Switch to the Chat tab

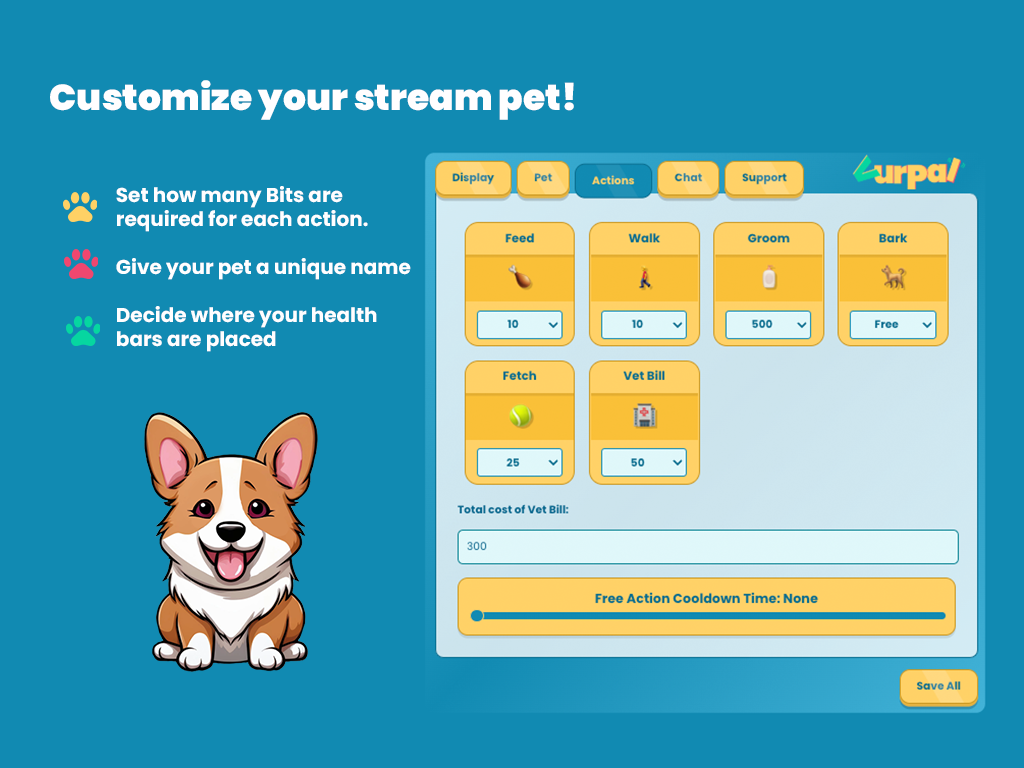[x=688, y=178]
